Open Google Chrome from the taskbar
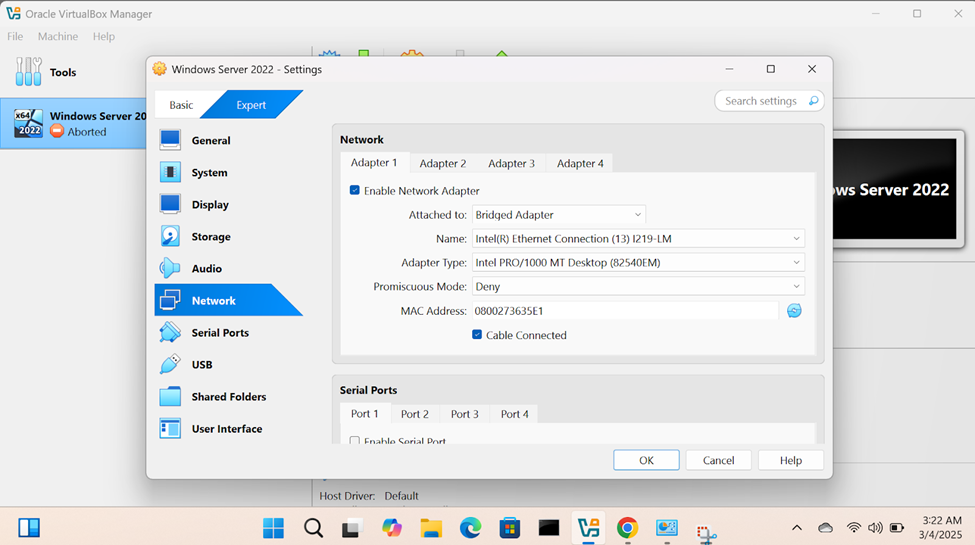 pyautogui.click(x=627, y=528)
